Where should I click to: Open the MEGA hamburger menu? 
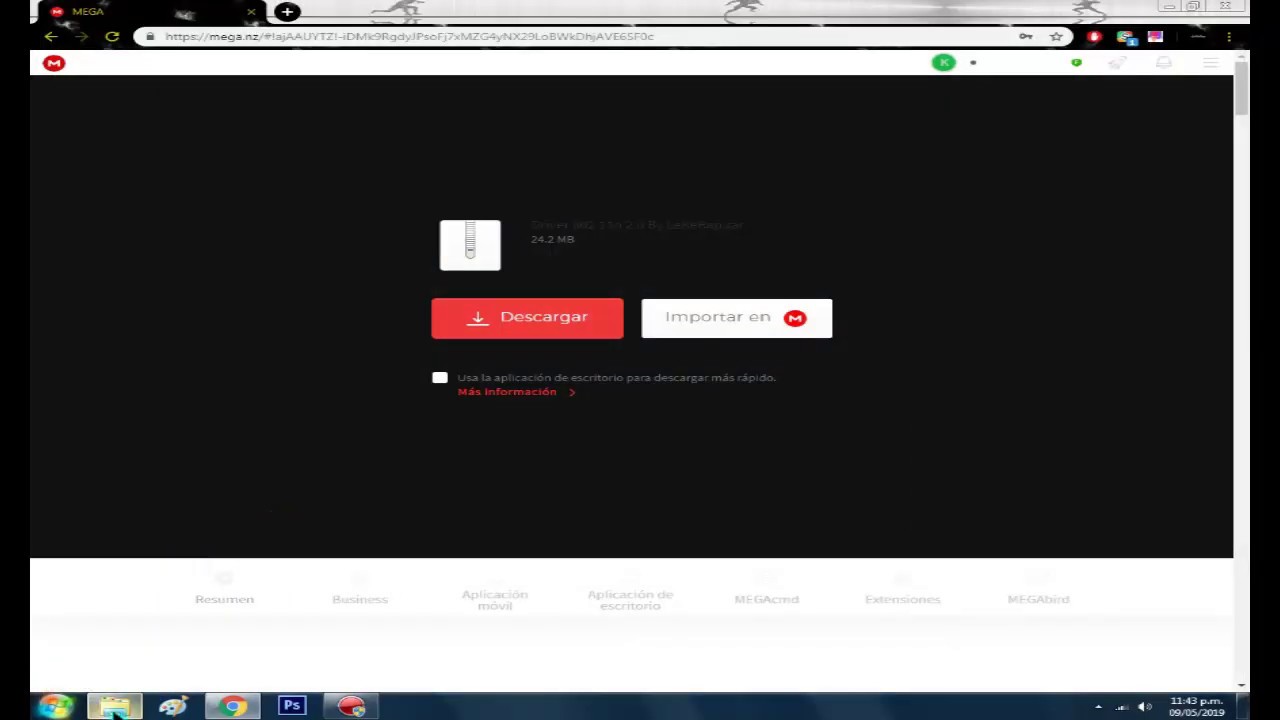point(1210,63)
